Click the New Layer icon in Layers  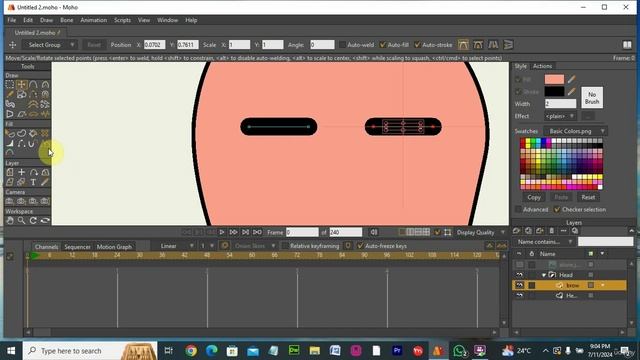tap(516, 231)
